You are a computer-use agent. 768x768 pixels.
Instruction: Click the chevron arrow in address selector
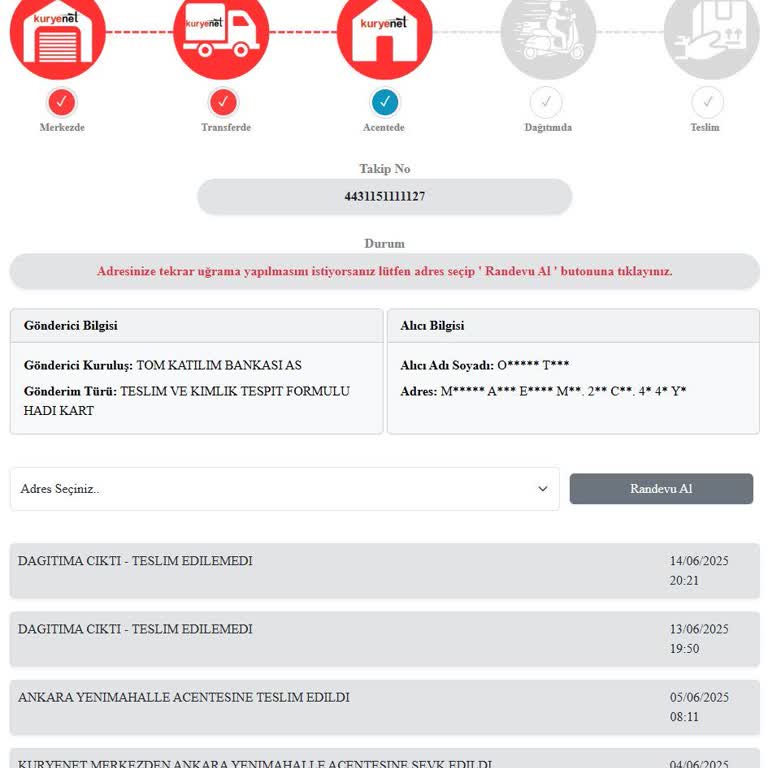pyautogui.click(x=543, y=489)
